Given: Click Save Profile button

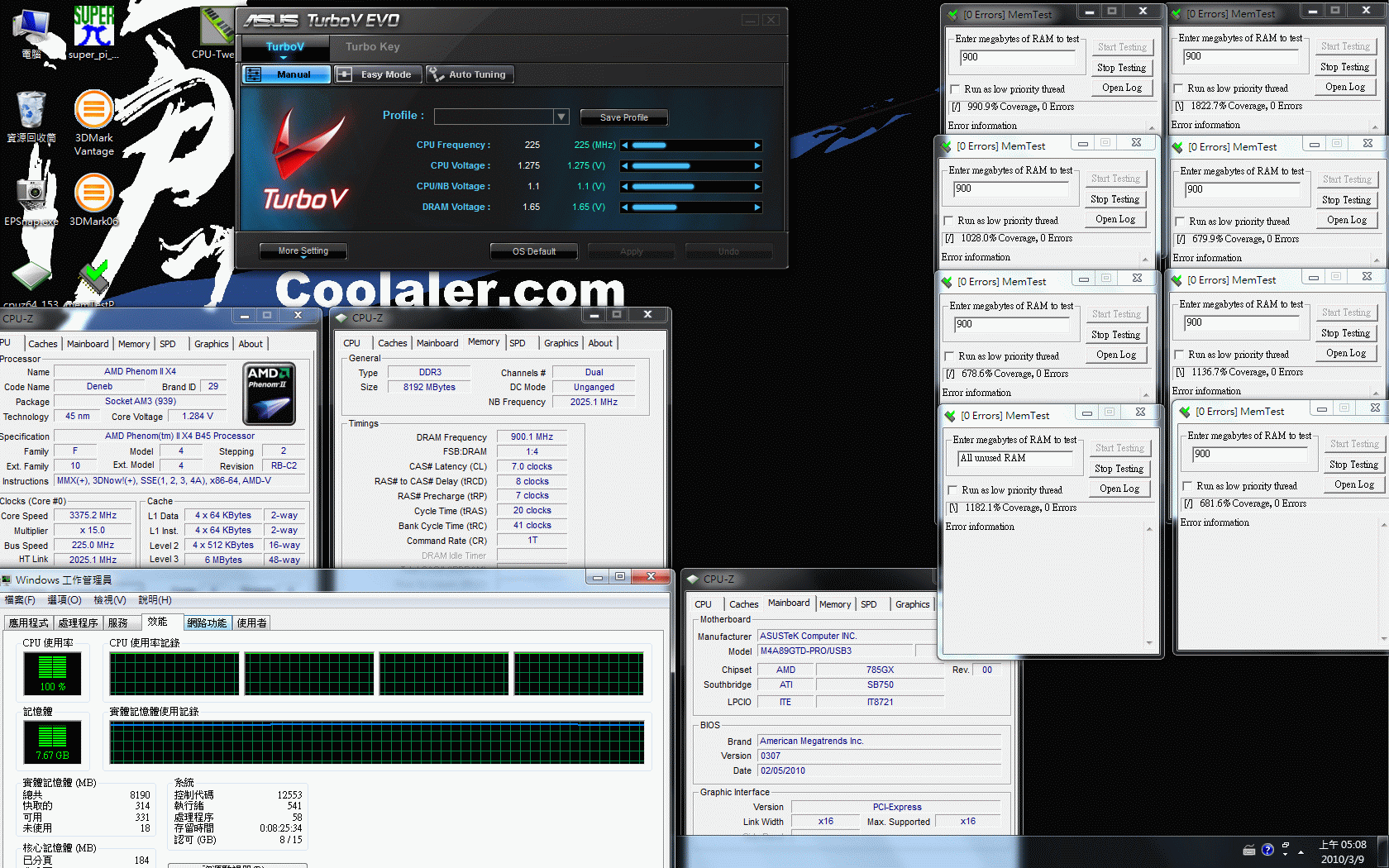Looking at the screenshot, I should (623, 117).
